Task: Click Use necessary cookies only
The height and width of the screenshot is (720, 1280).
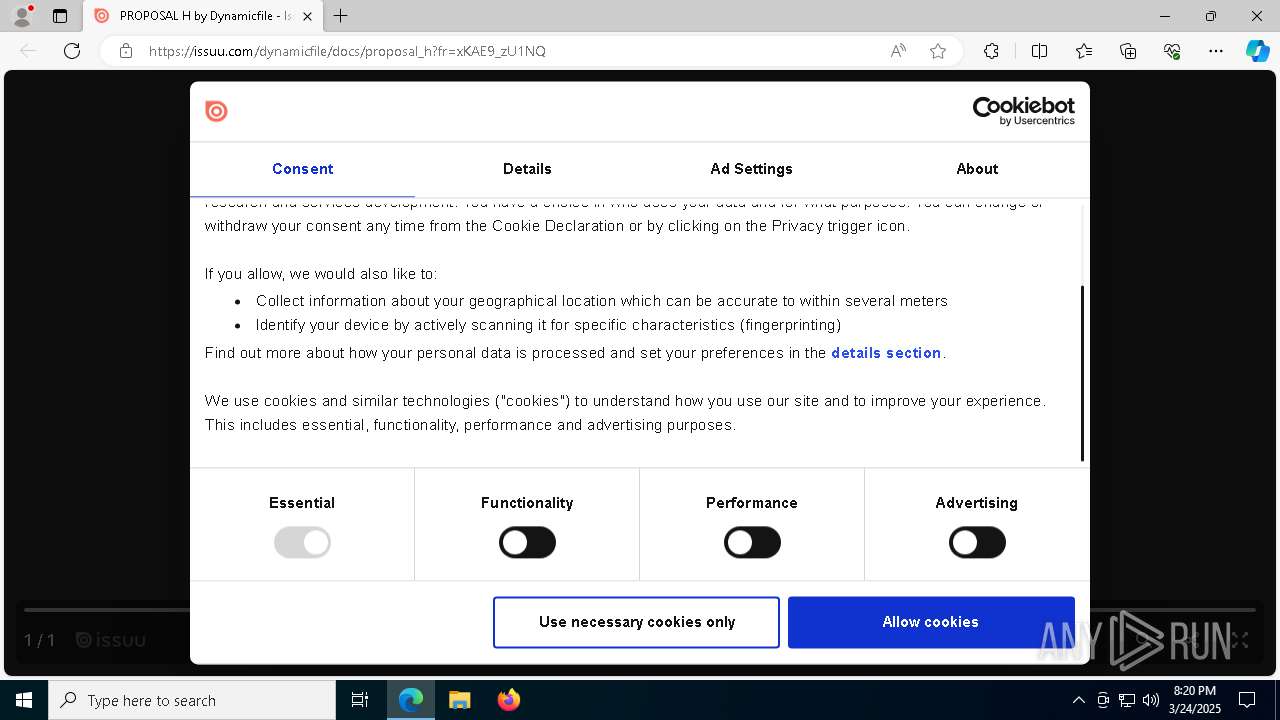Action: (x=636, y=622)
